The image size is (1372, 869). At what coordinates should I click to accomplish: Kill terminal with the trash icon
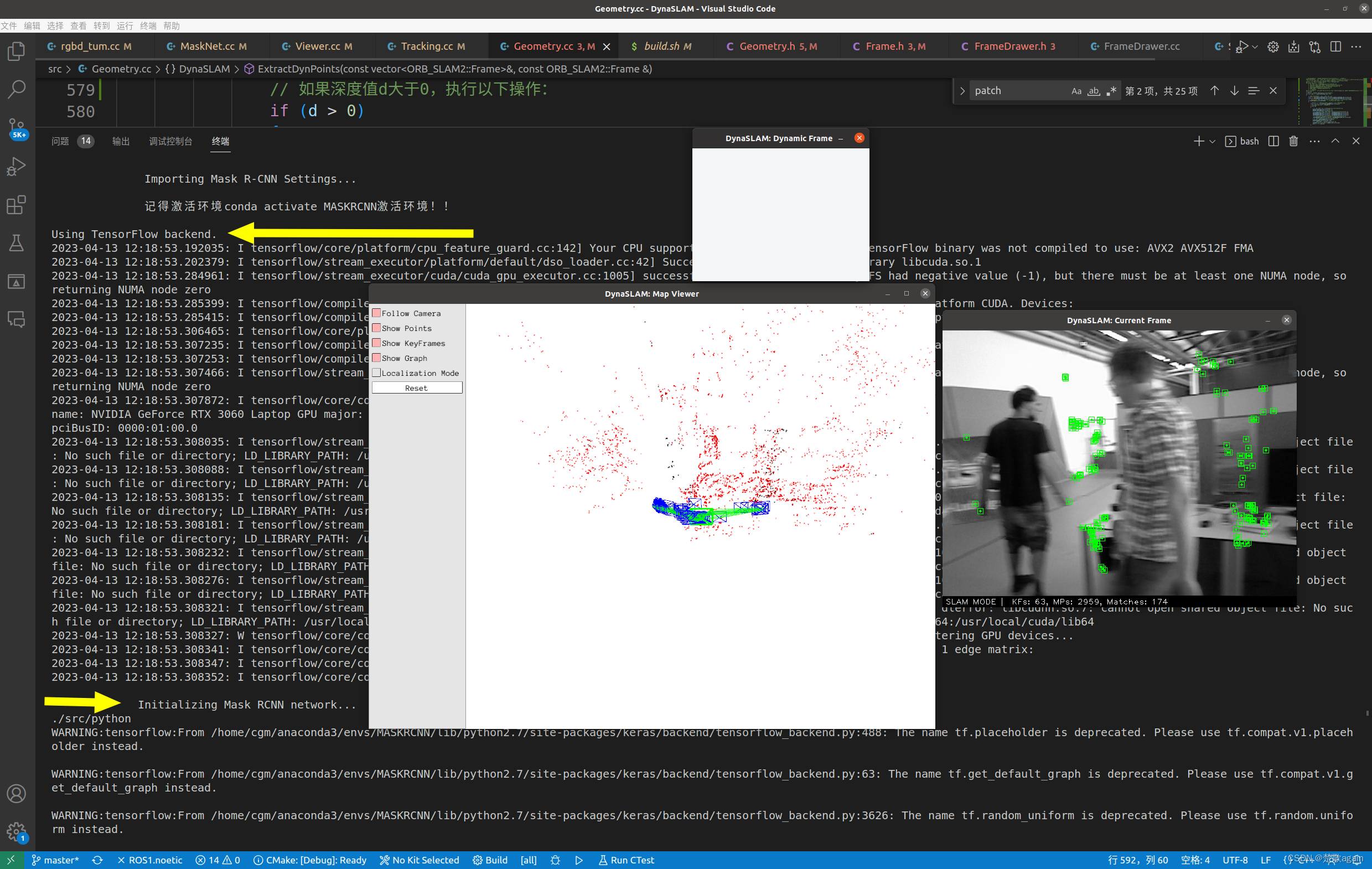coord(1293,141)
